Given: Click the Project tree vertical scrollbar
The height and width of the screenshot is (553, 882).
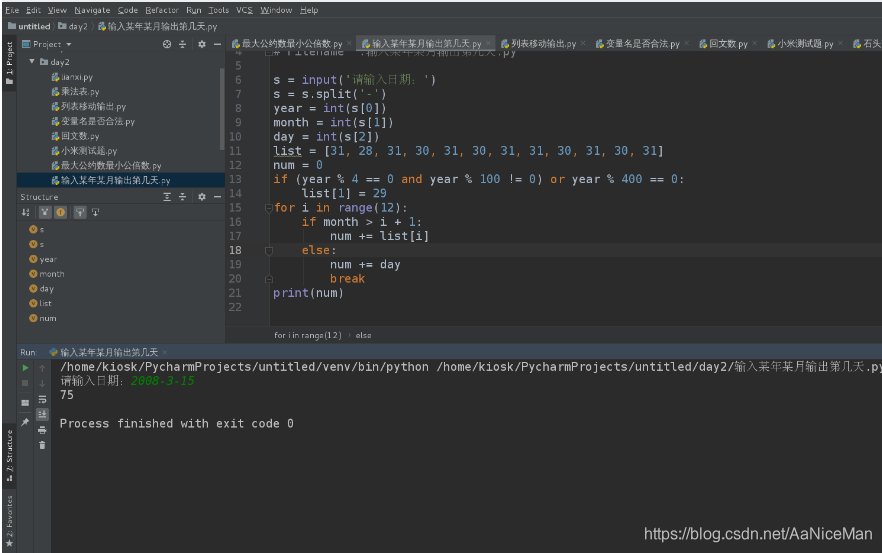Looking at the screenshot, I should coord(222,110).
